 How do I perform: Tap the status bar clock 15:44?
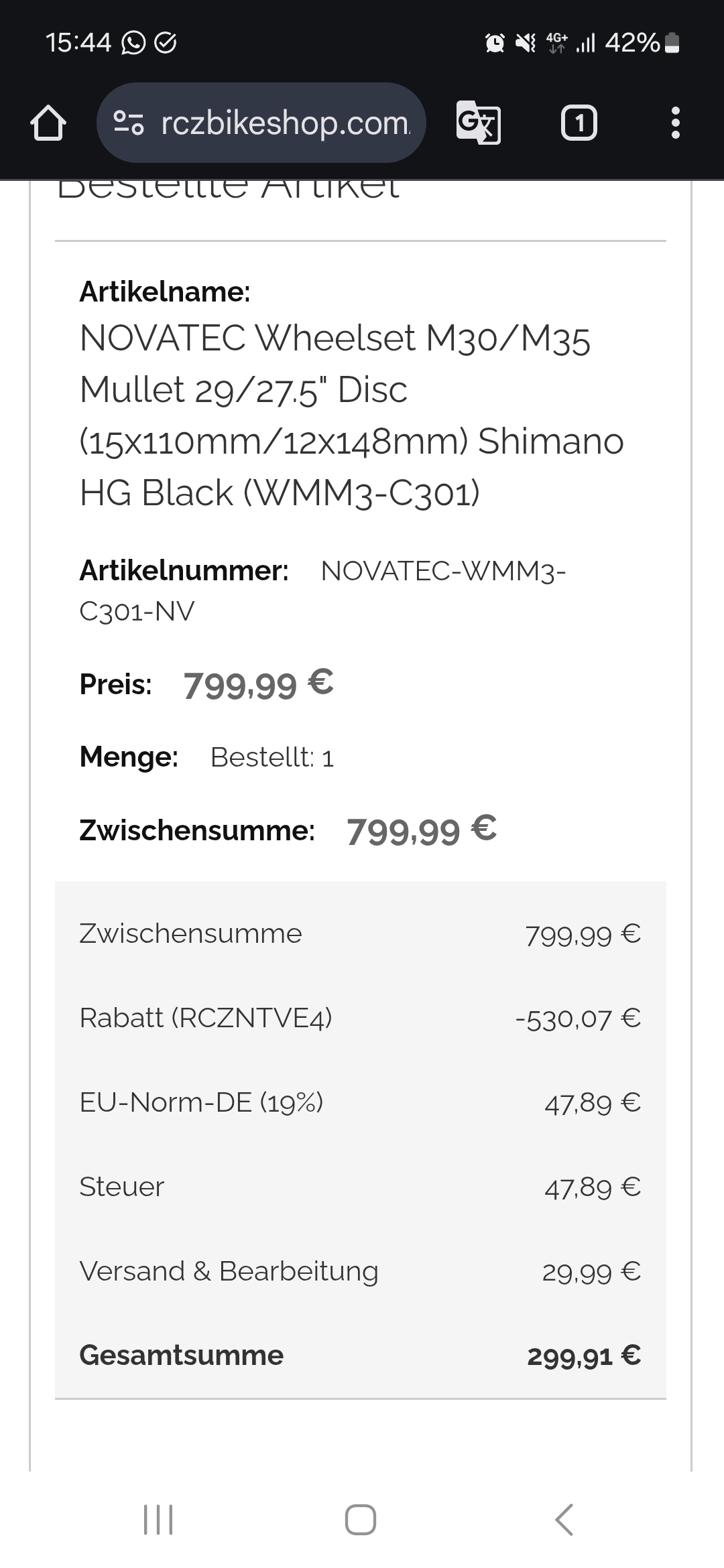78,44
